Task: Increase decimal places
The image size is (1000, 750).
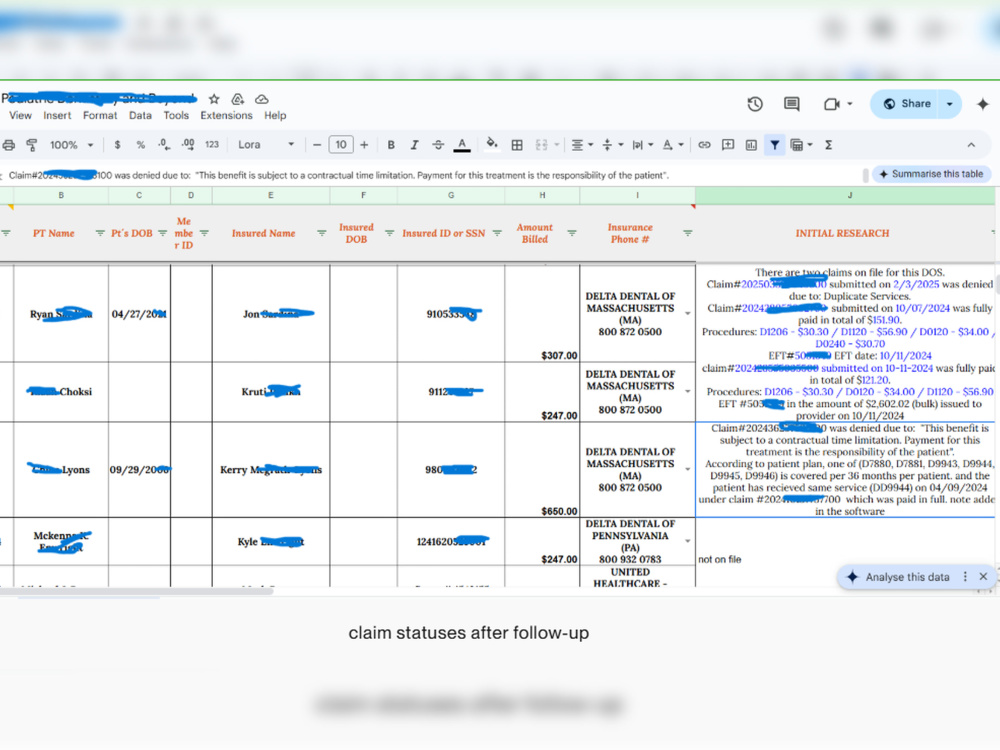Action: tap(188, 145)
